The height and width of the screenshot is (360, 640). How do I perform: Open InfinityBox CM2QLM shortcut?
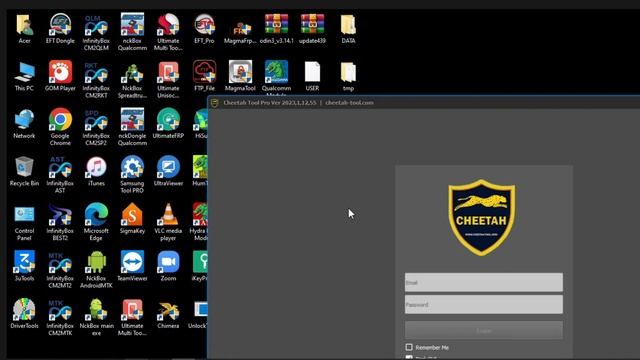coord(96,25)
